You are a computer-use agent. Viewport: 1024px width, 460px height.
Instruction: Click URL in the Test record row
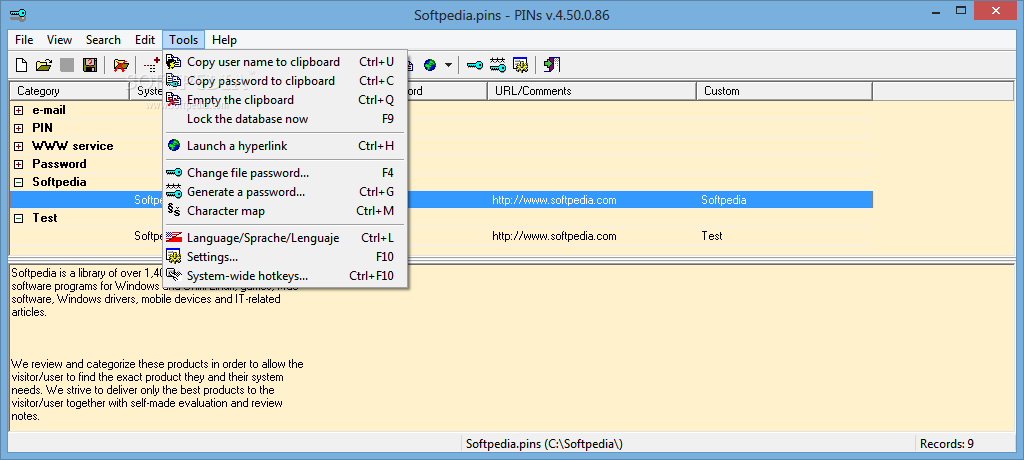coord(554,236)
